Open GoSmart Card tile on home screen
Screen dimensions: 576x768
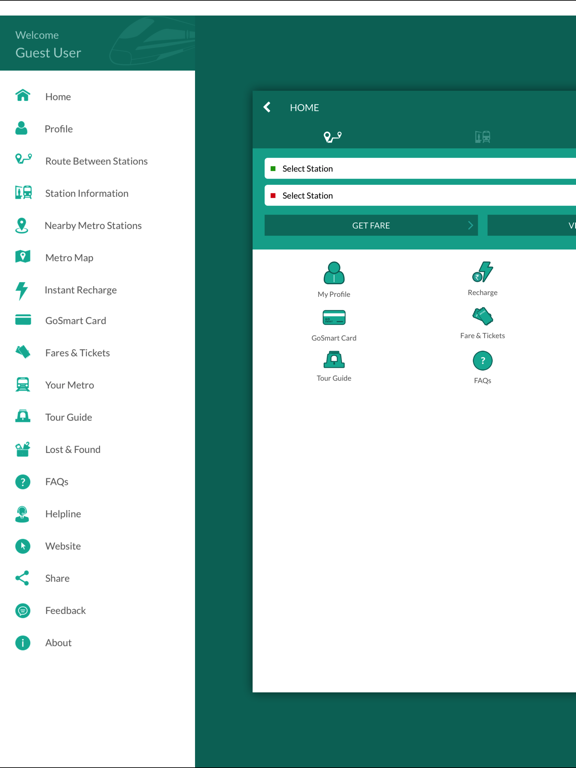334,325
